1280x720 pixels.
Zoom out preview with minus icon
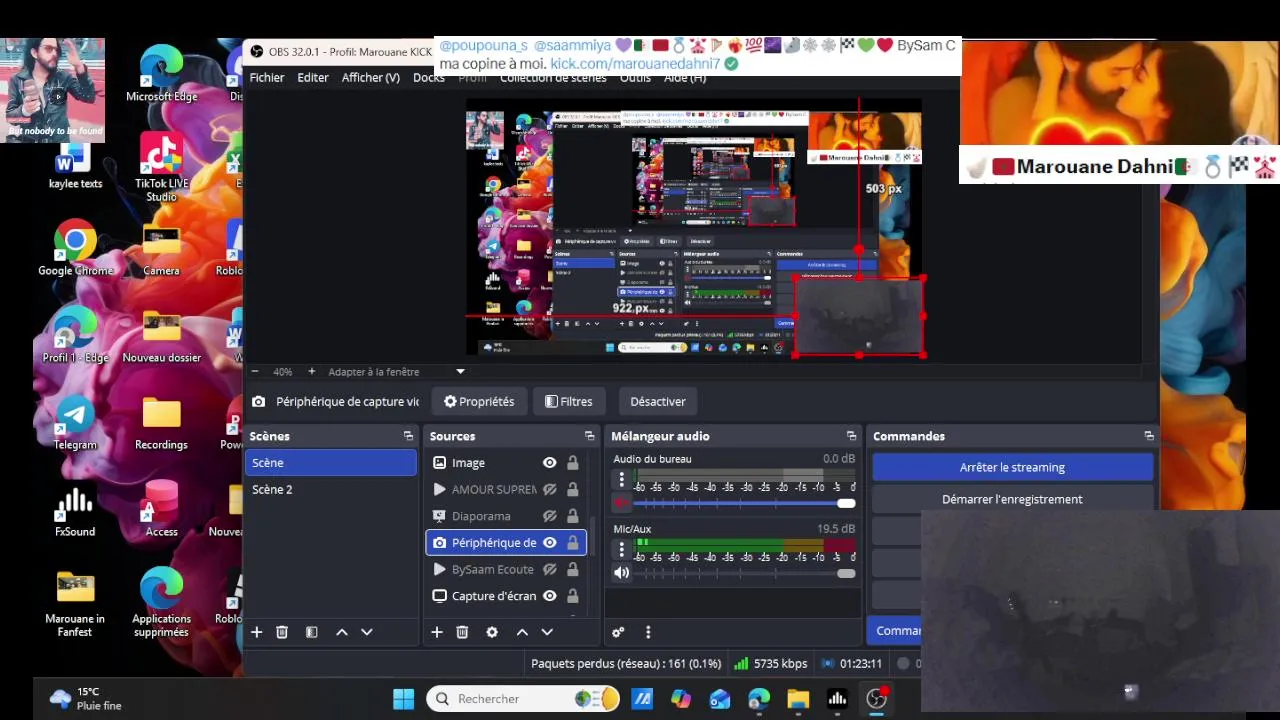pos(255,371)
